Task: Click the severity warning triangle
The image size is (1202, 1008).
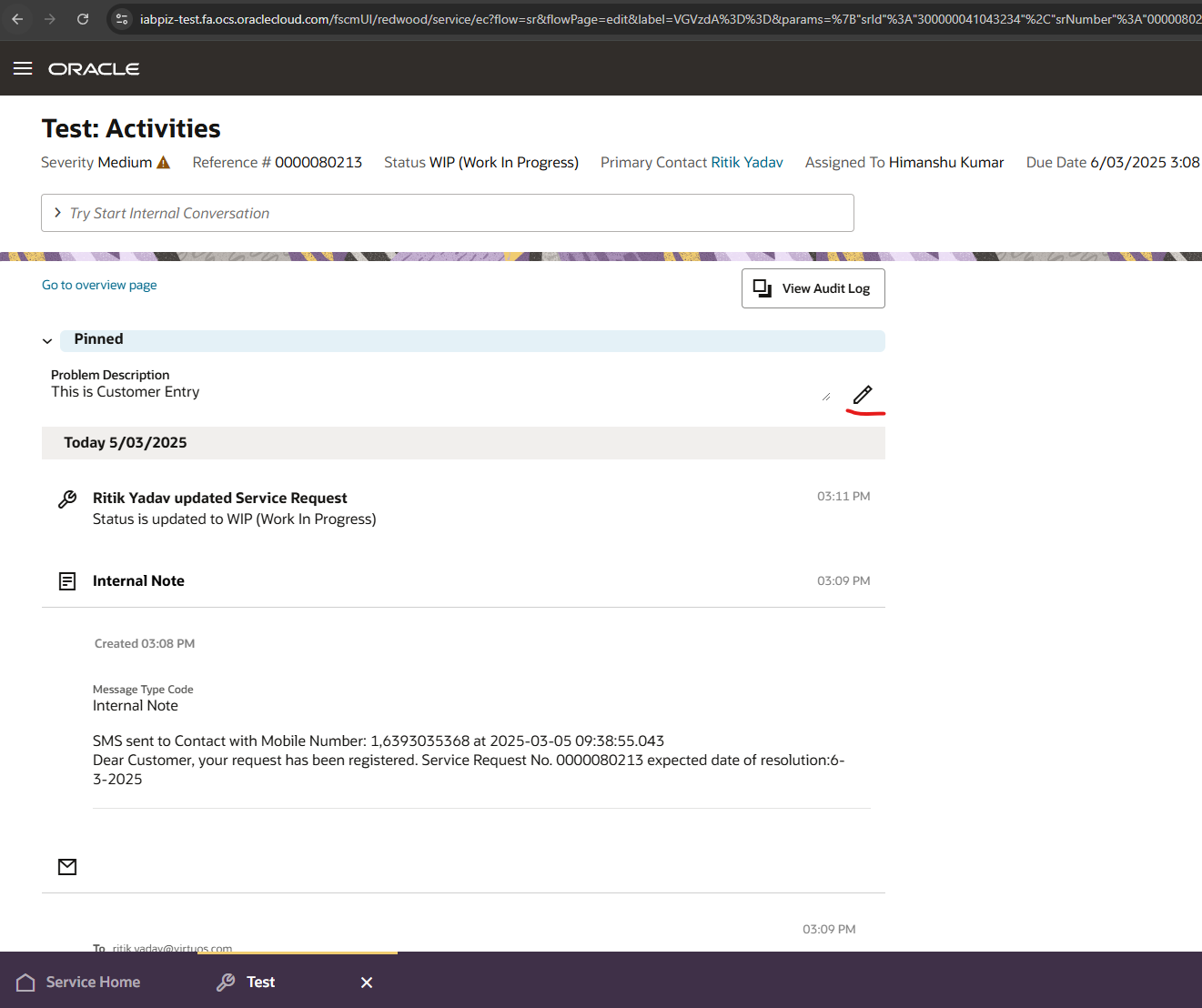Action: [164, 162]
